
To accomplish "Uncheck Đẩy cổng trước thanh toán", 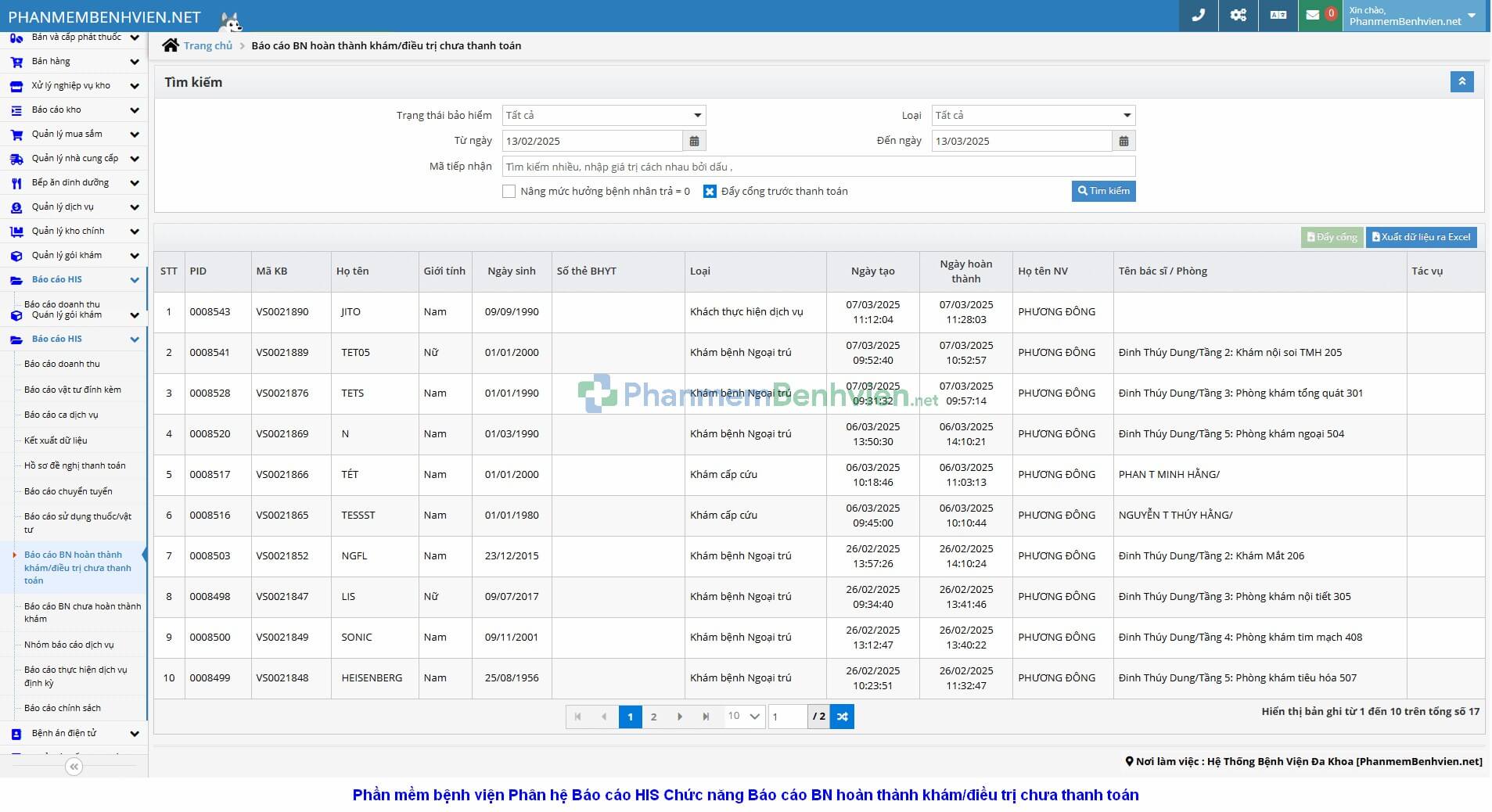I will click(710, 191).
